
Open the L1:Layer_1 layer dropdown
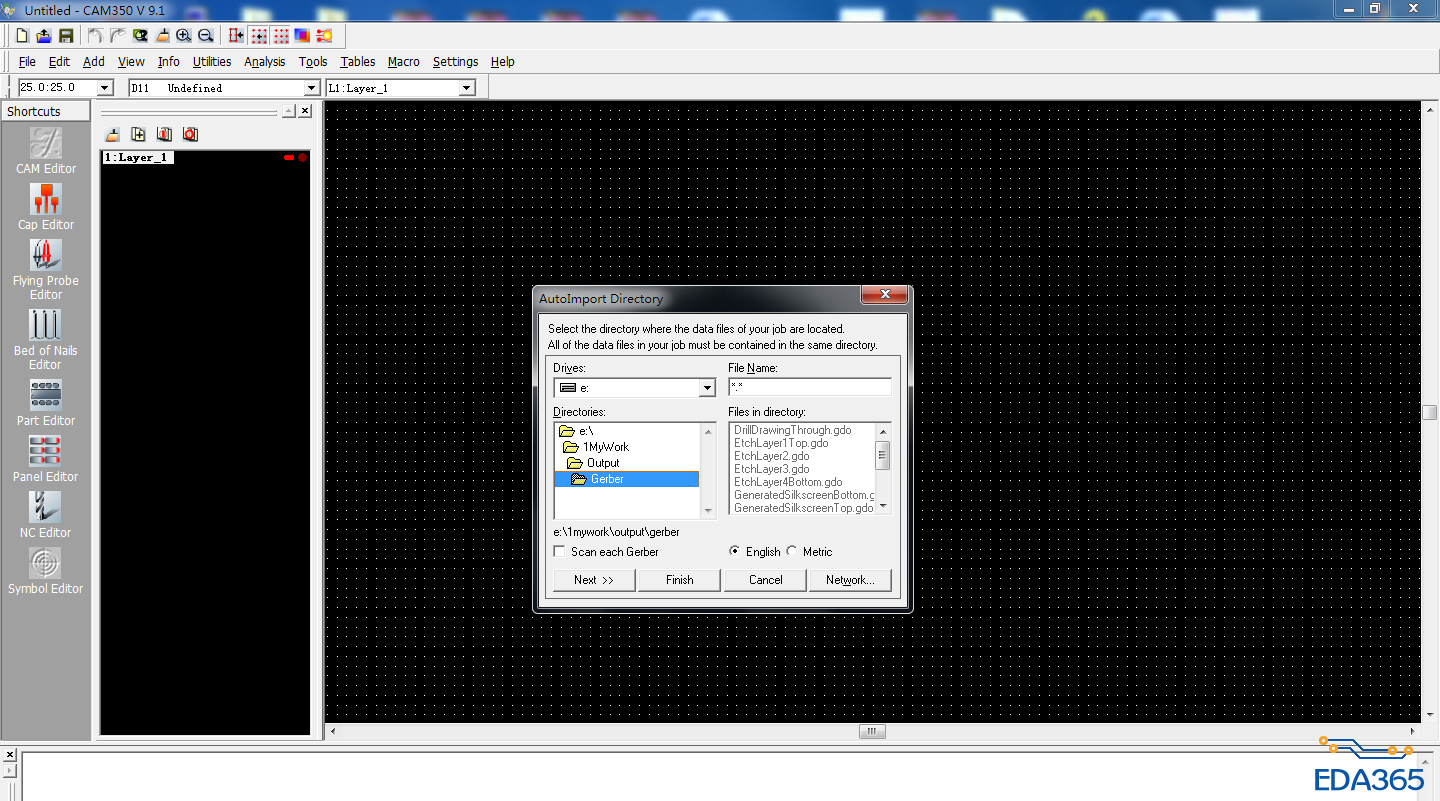pyautogui.click(x=466, y=88)
